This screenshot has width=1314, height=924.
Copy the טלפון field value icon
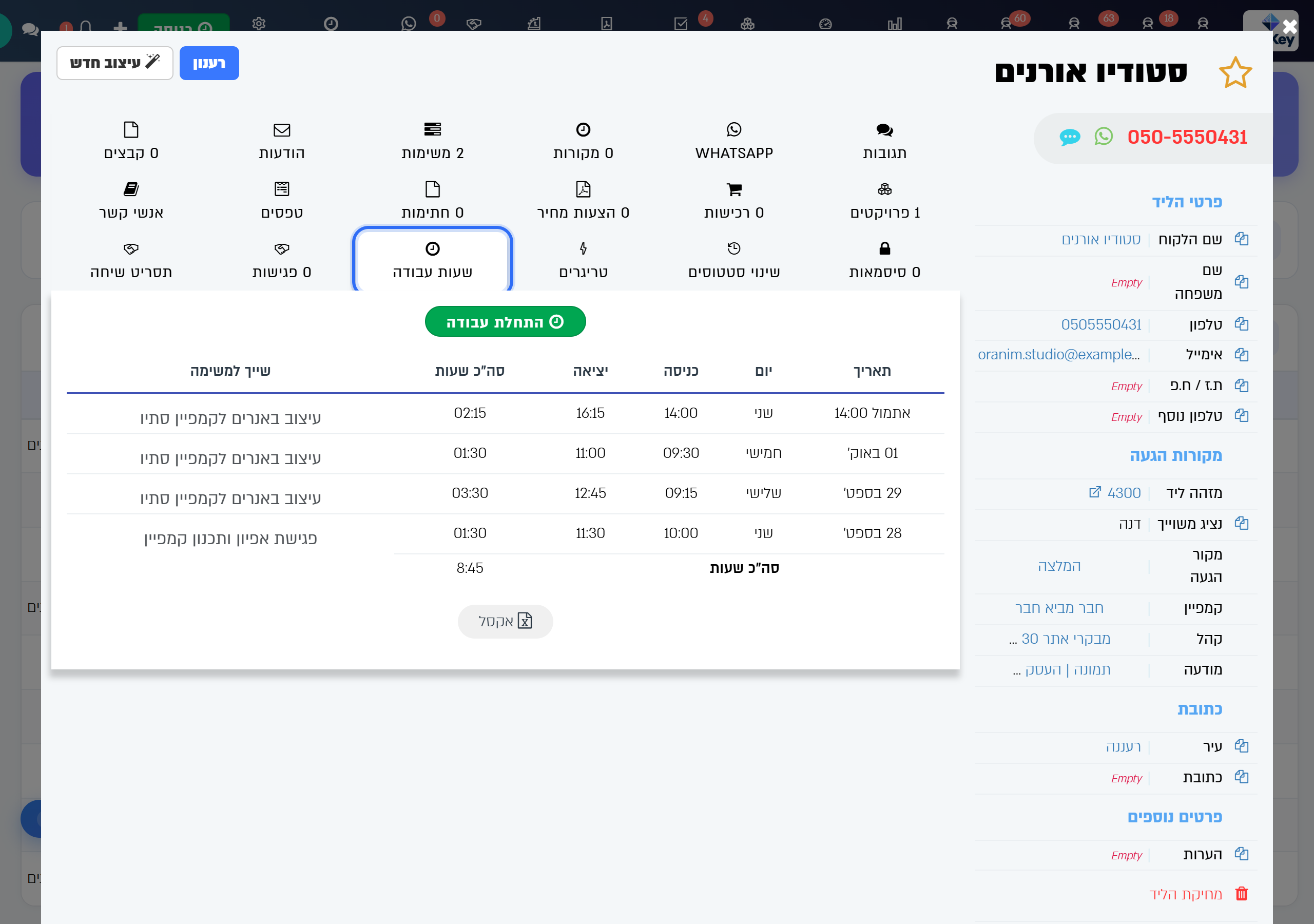[1241, 324]
